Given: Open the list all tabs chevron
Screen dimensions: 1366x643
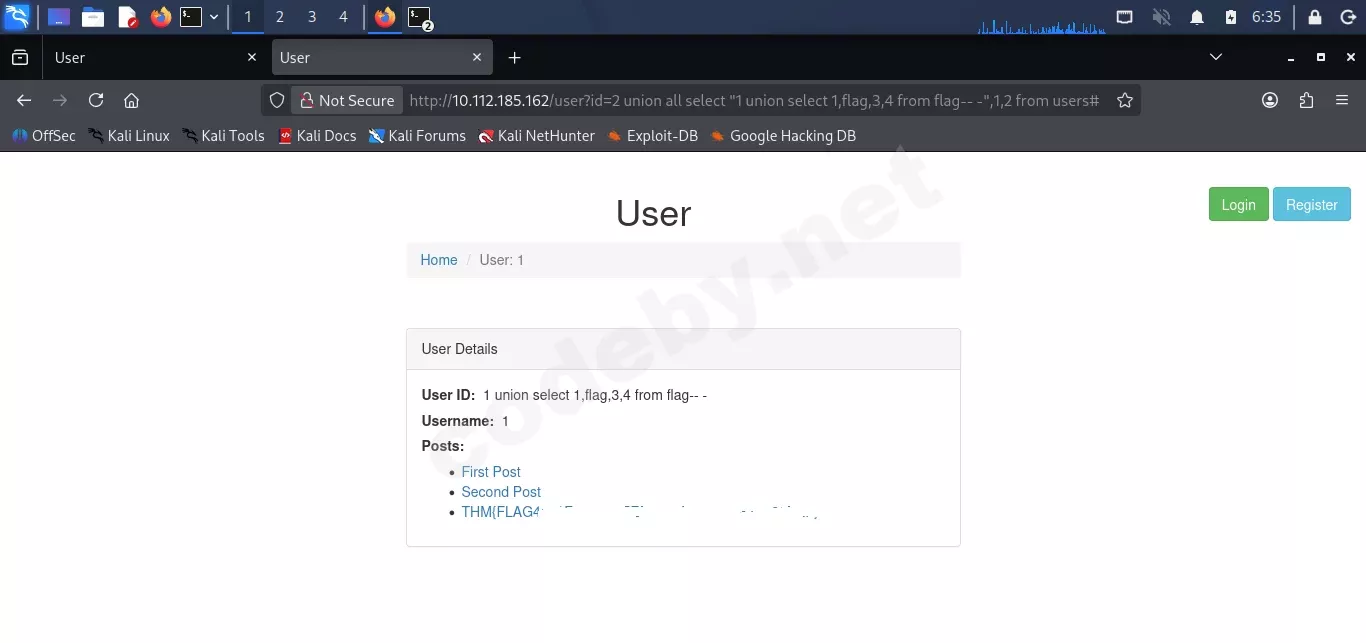Looking at the screenshot, I should 1216,58.
